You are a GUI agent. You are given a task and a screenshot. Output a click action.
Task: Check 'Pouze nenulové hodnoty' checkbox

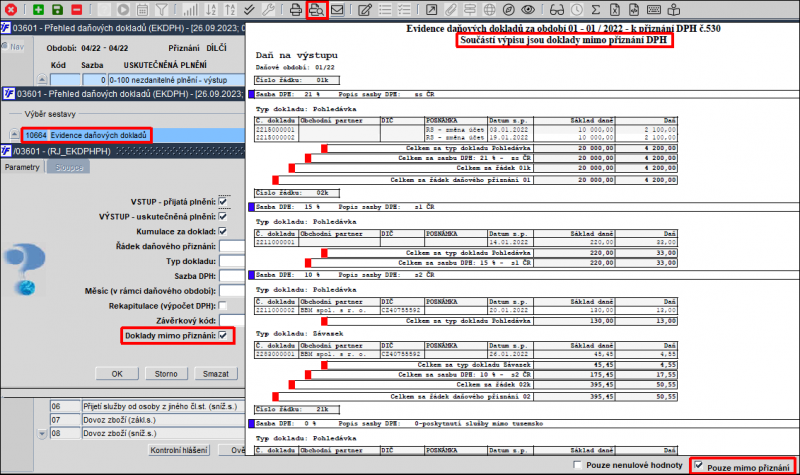tap(578, 465)
